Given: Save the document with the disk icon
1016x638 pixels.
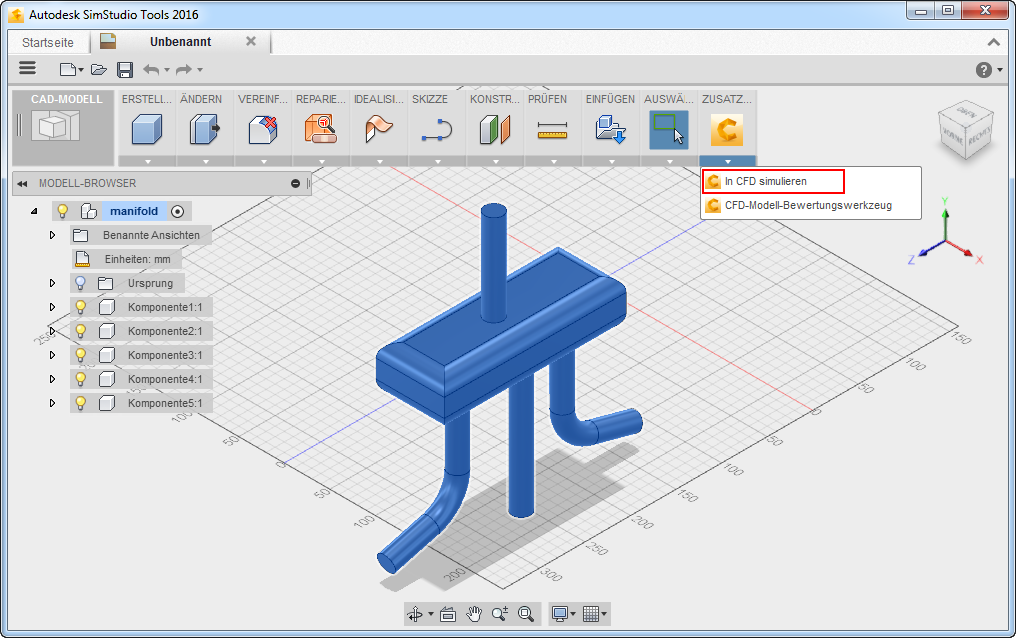Looking at the screenshot, I should click(125, 69).
